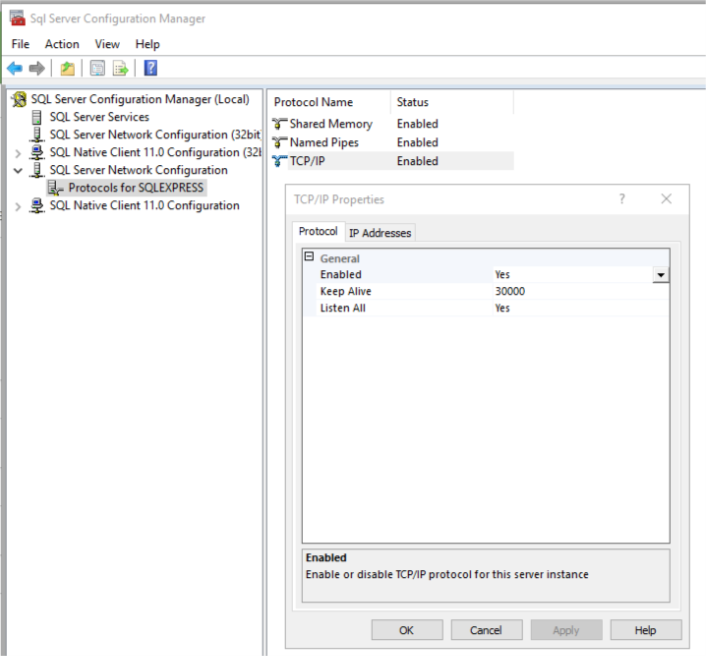The image size is (706, 656).
Task: Click the OK button
Action: (x=407, y=630)
